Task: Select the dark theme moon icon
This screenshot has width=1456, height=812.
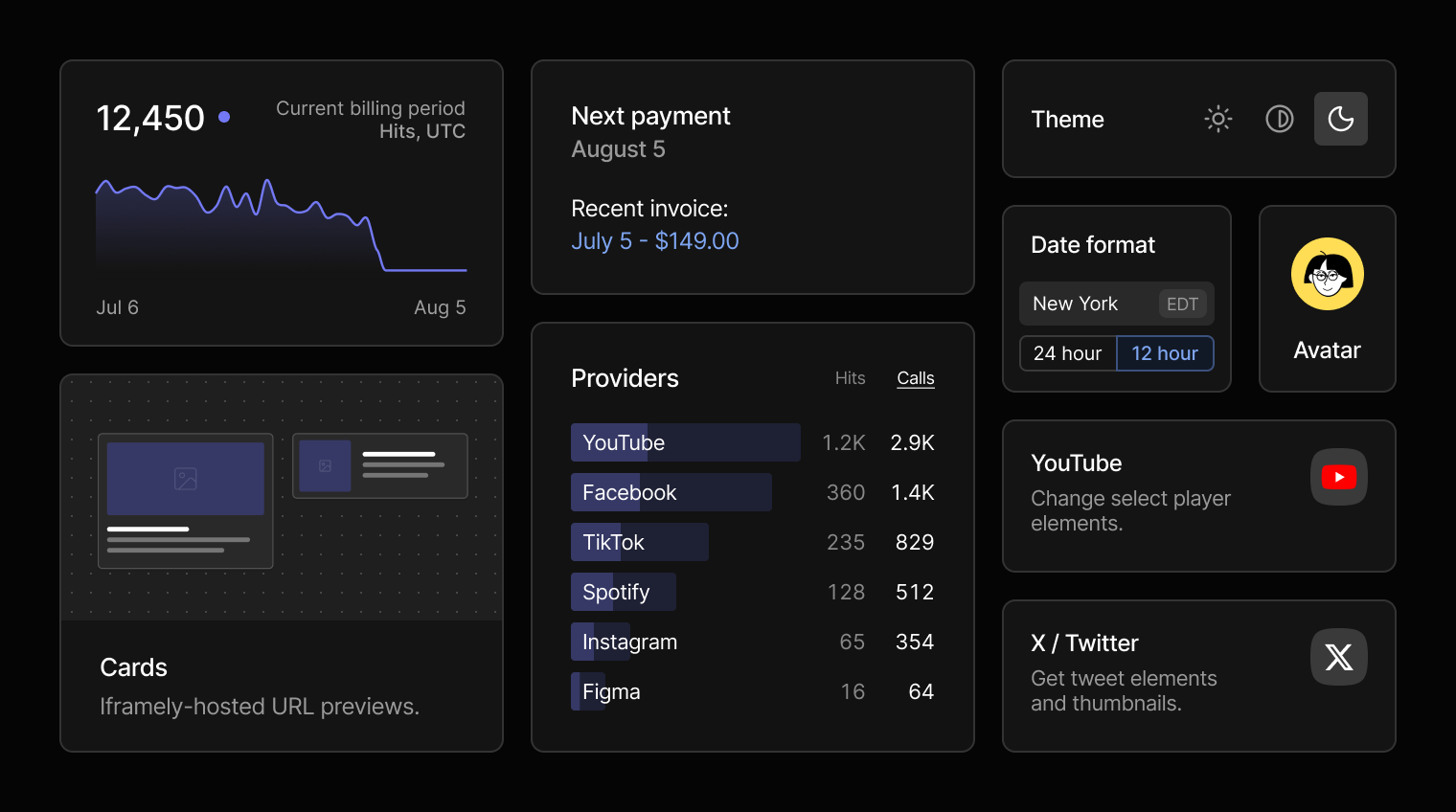Action: coord(1340,119)
